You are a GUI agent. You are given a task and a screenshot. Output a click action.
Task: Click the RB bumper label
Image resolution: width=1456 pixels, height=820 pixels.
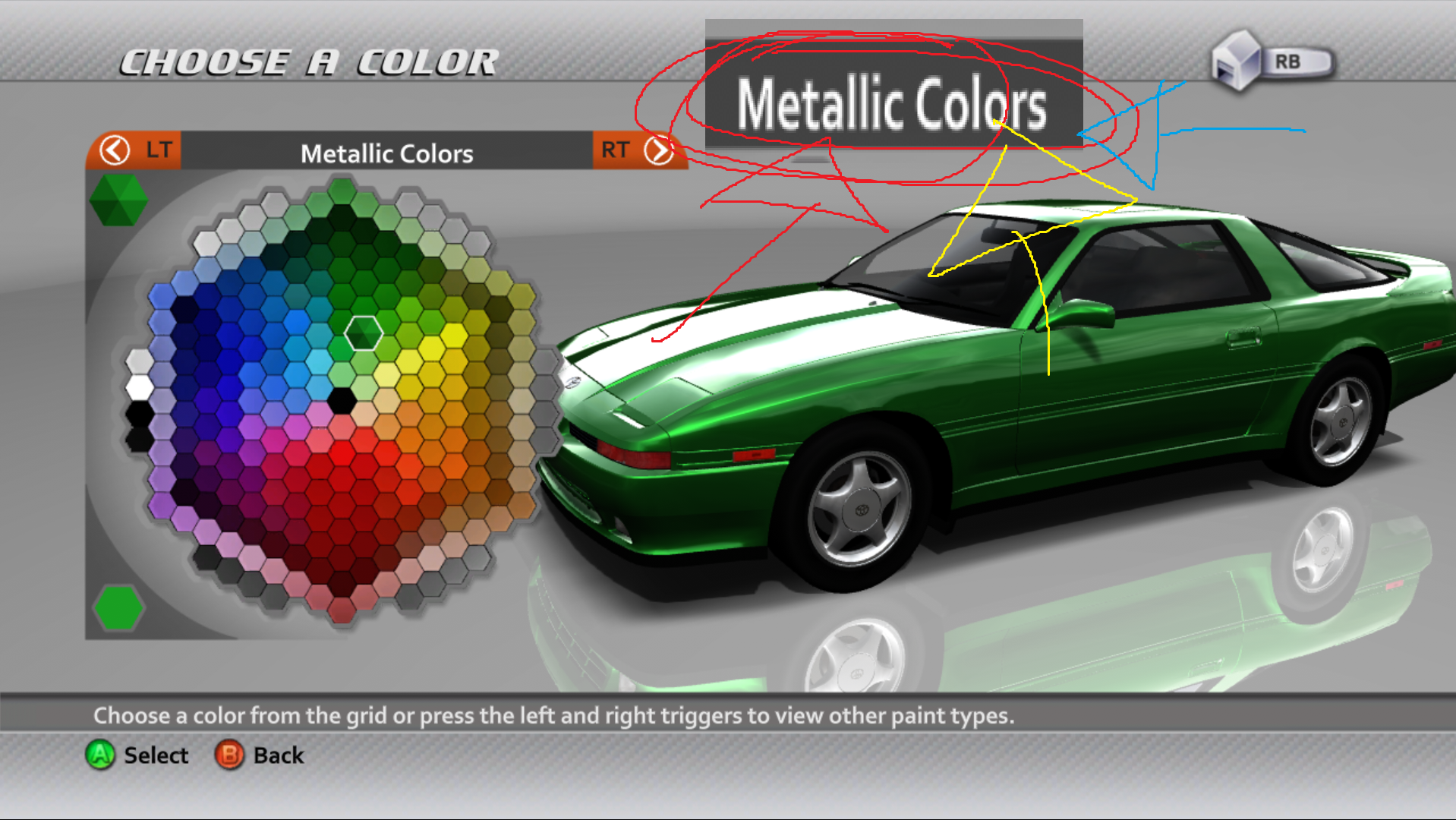[x=1287, y=61]
